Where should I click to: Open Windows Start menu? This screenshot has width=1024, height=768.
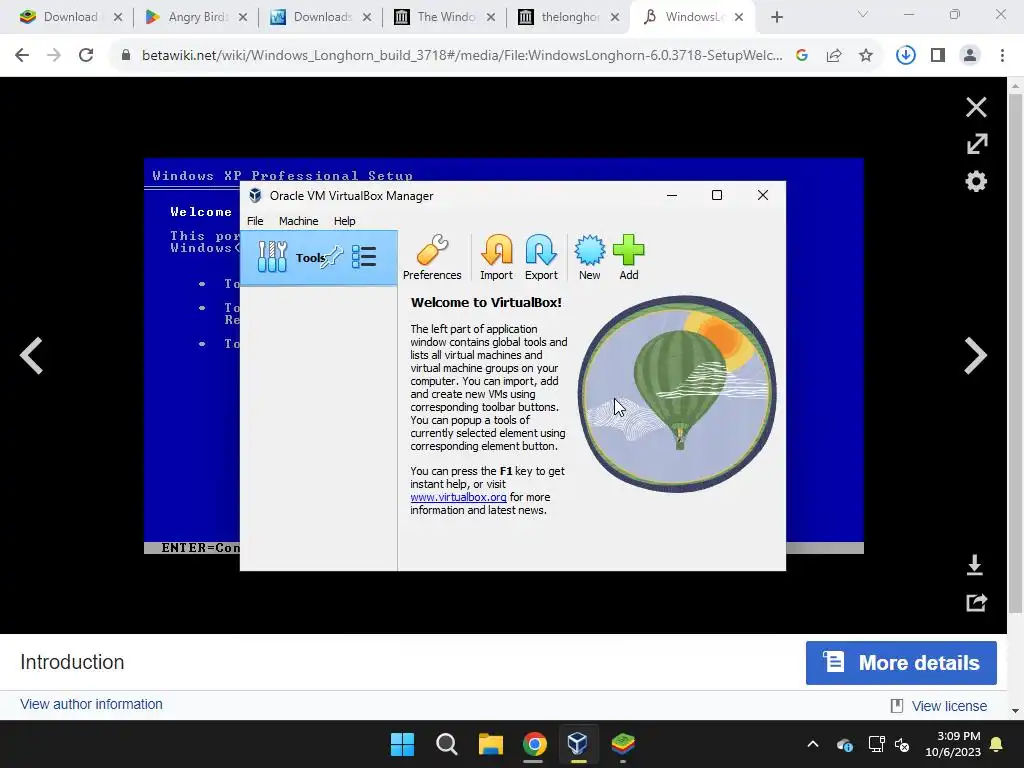click(402, 744)
